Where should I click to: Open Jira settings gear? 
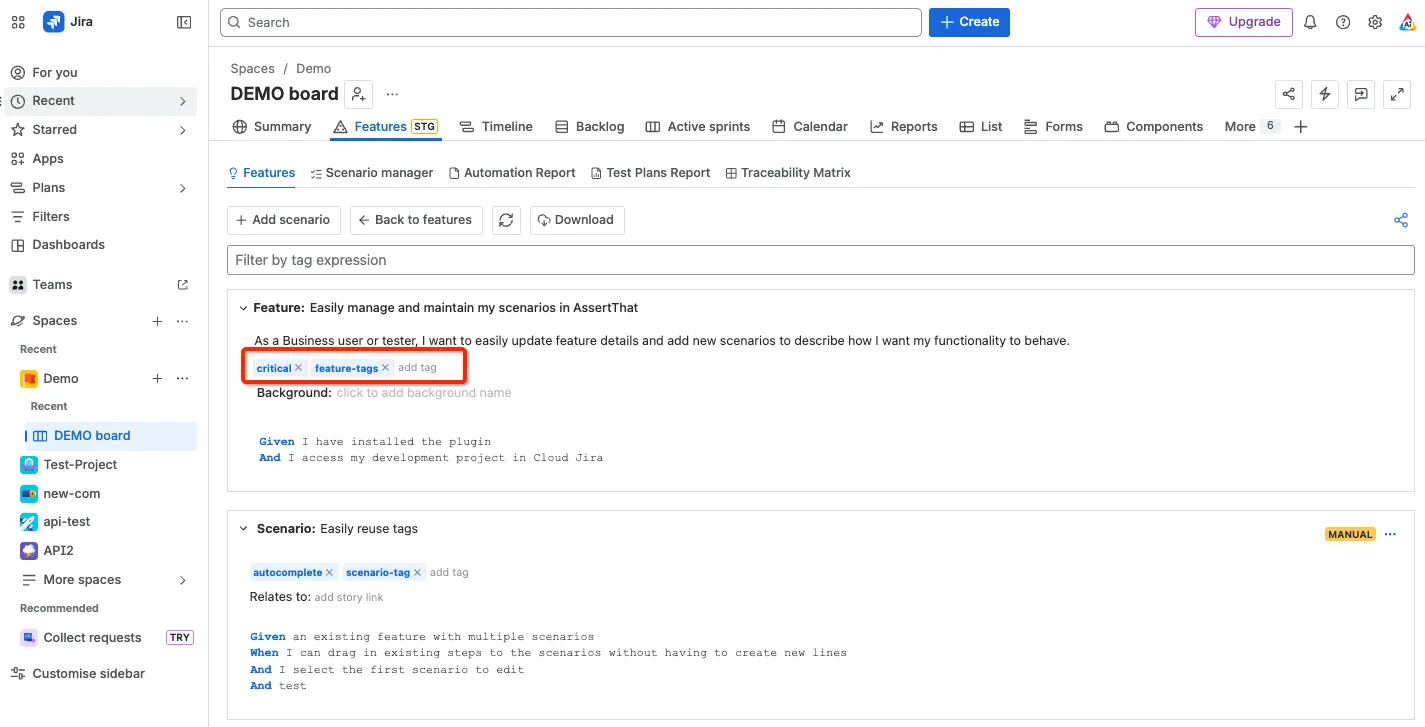click(1375, 22)
